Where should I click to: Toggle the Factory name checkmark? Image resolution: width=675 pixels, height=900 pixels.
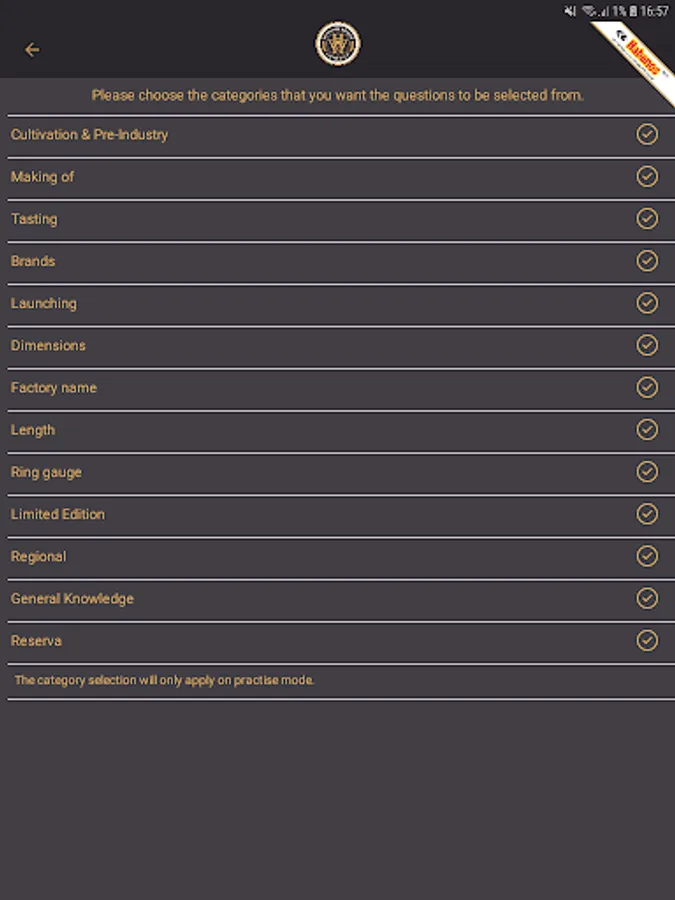click(x=647, y=387)
